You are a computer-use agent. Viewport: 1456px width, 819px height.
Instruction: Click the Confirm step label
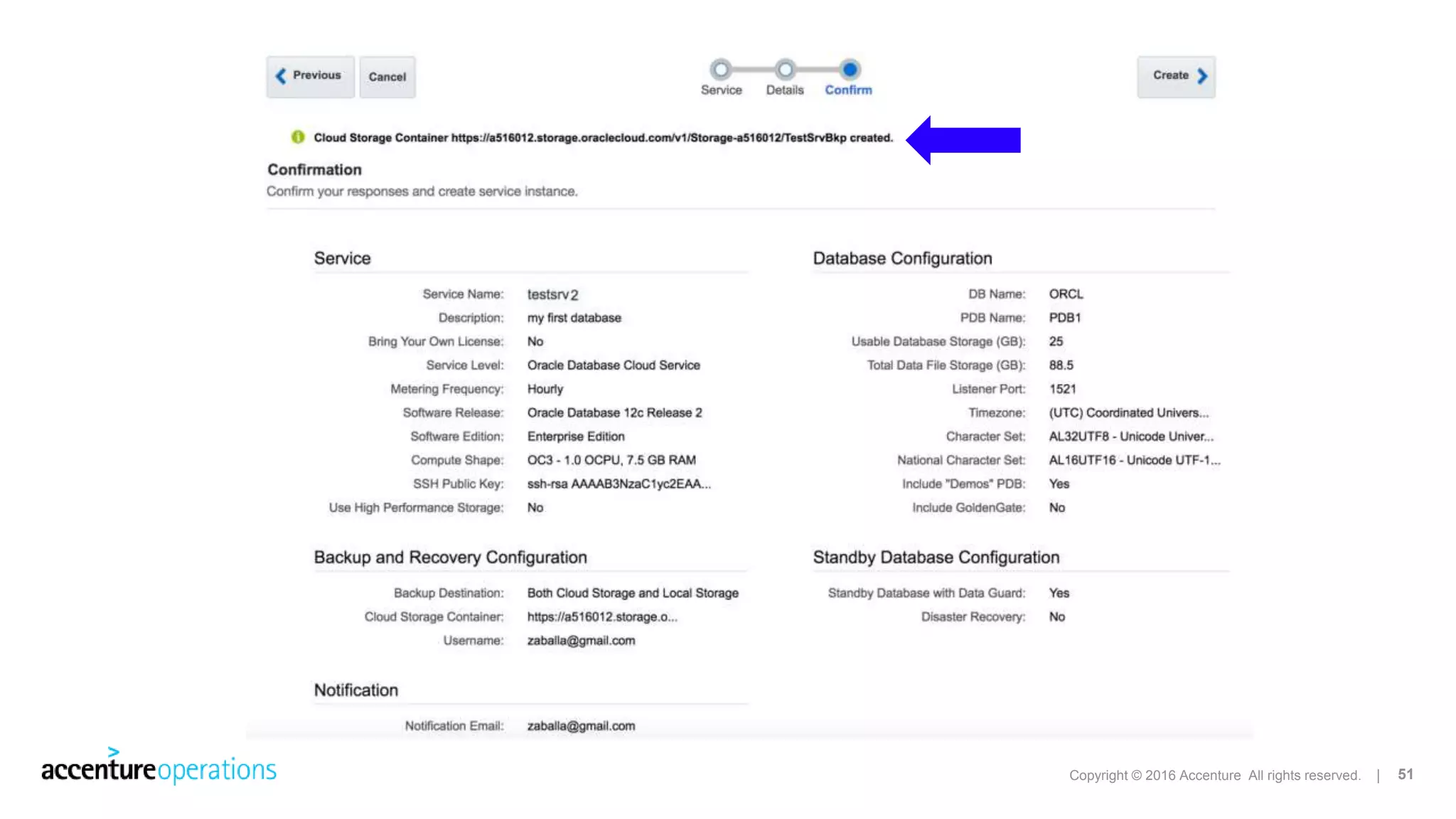[x=848, y=90]
